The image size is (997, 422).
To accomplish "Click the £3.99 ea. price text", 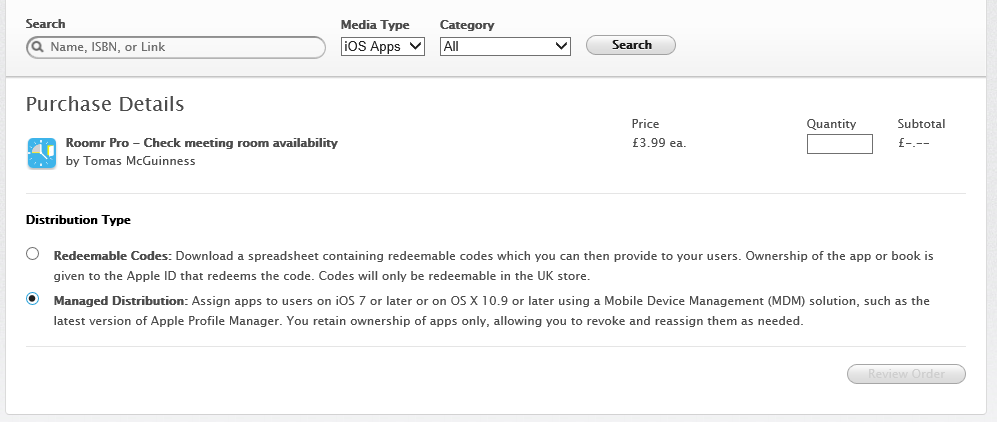I will pyautogui.click(x=659, y=143).
